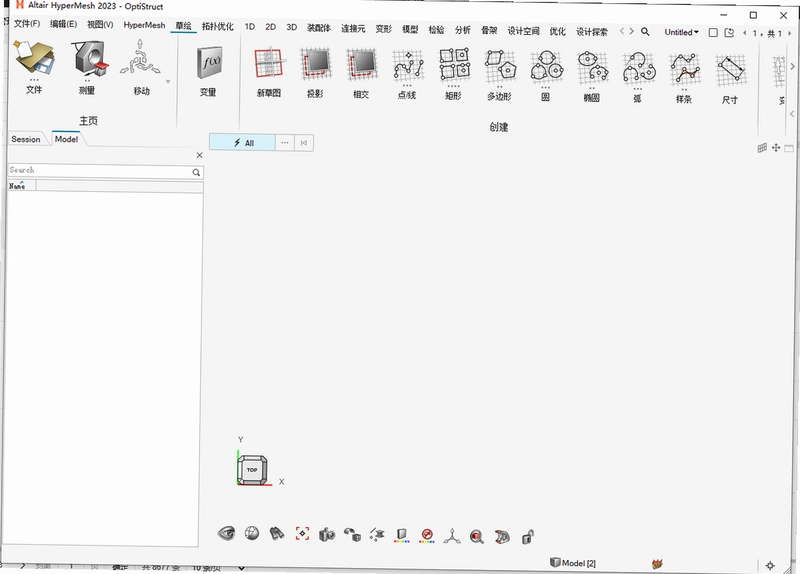Click the binoculars find icon
The width and height of the screenshot is (800, 574).
(277, 534)
